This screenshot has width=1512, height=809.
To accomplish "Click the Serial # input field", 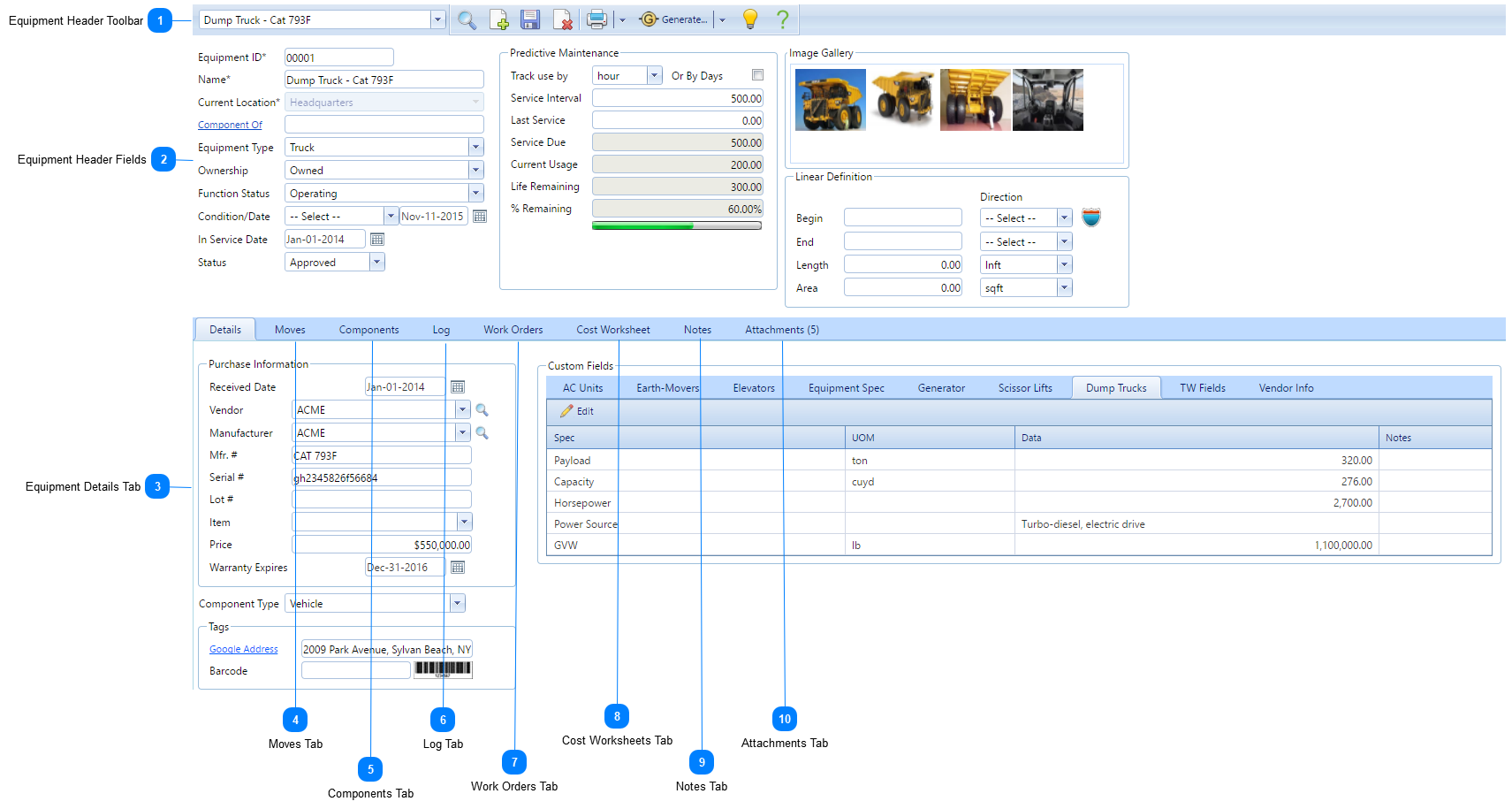I will [382, 477].
